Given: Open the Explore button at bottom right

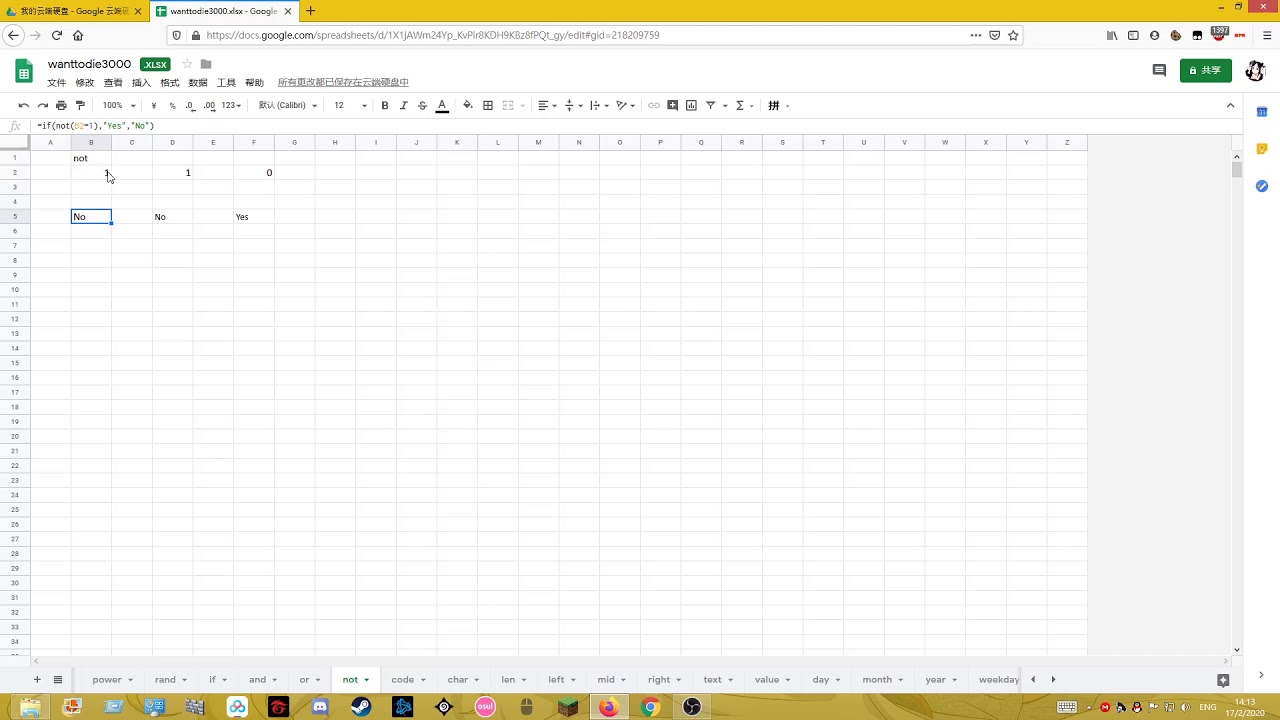Looking at the screenshot, I should point(1223,680).
